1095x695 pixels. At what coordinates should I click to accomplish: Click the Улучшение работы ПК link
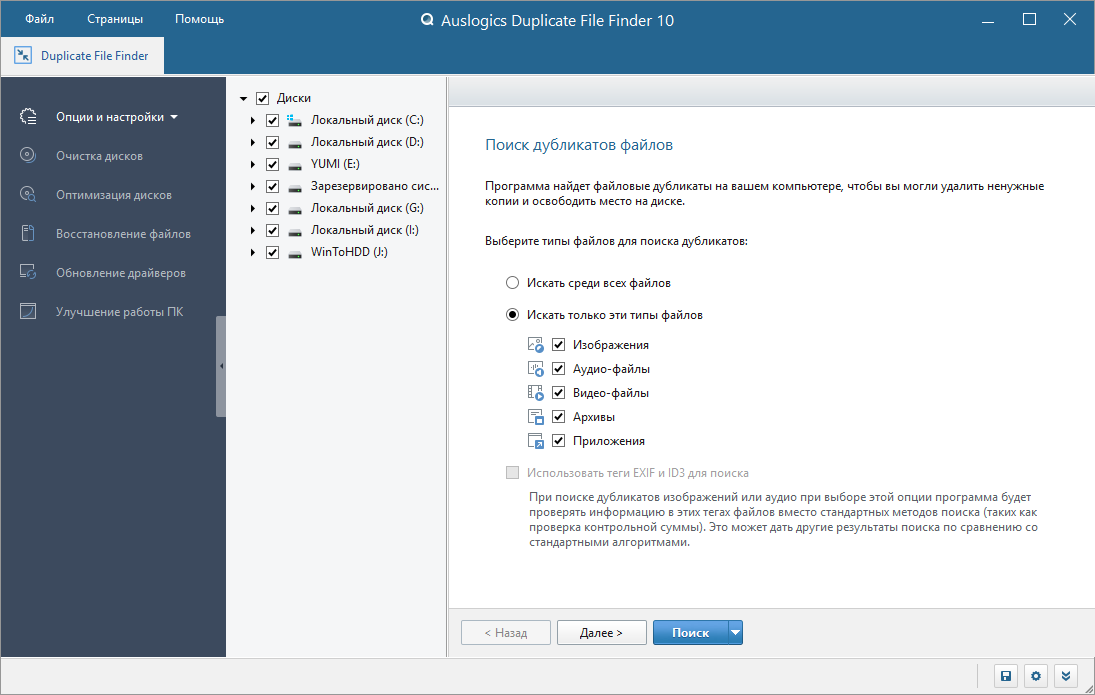tap(119, 312)
